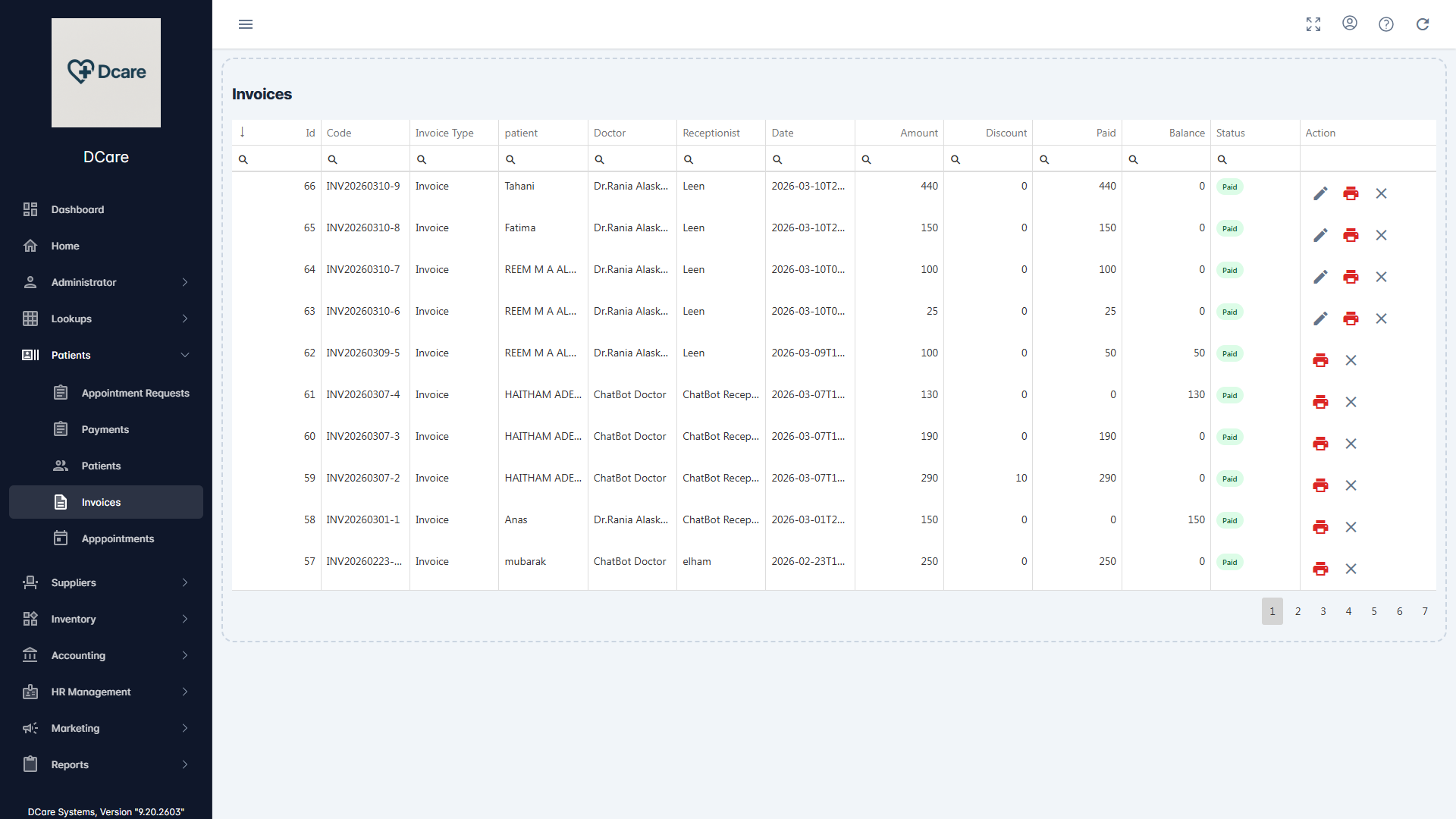The image size is (1456, 819).
Task: Open the hamburger menu at top left
Action: tap(246, 24)
